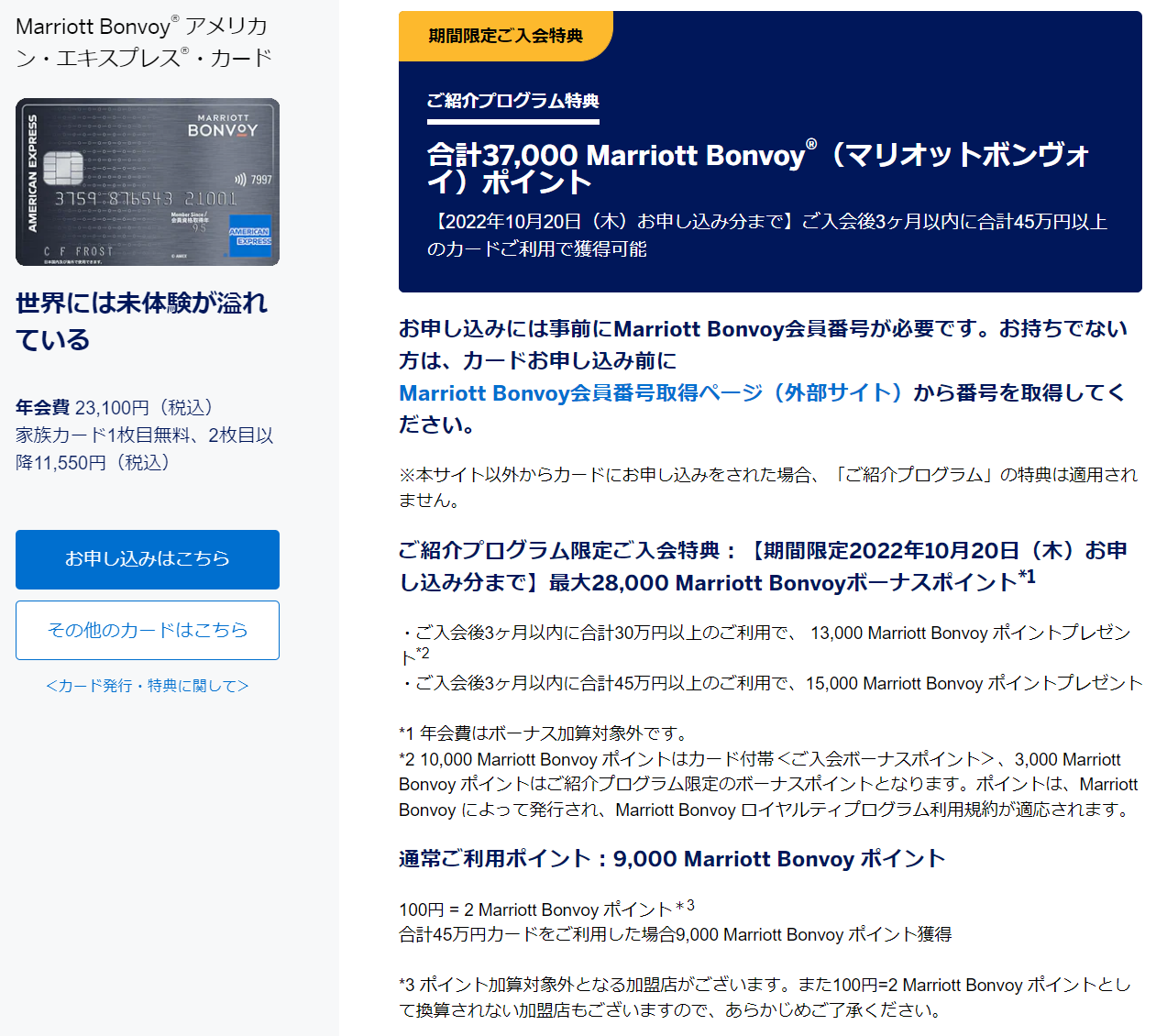Click the contactless payment symbol on card
Screen dimensions: 1156x1036
tap(240, 180)
